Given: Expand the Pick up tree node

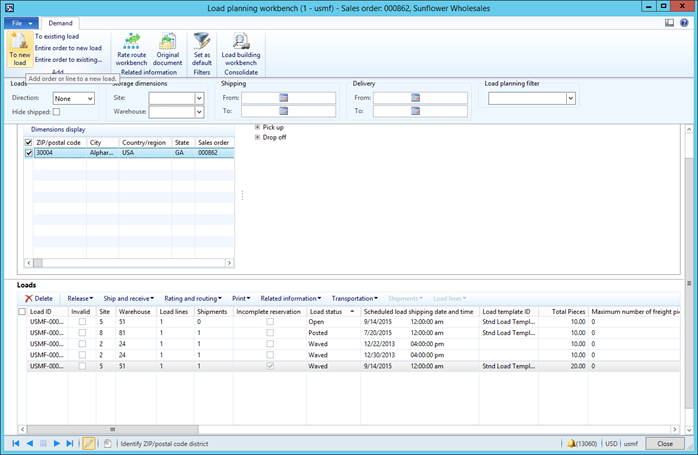Looking at the screenshot, I should pyautogui.click(x=257, y=127).
